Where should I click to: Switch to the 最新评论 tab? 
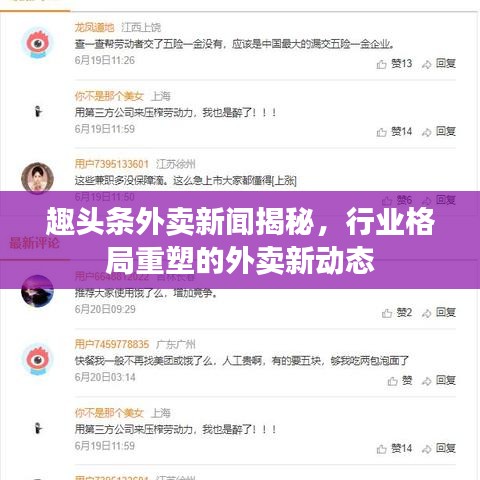tap(34, 243)
